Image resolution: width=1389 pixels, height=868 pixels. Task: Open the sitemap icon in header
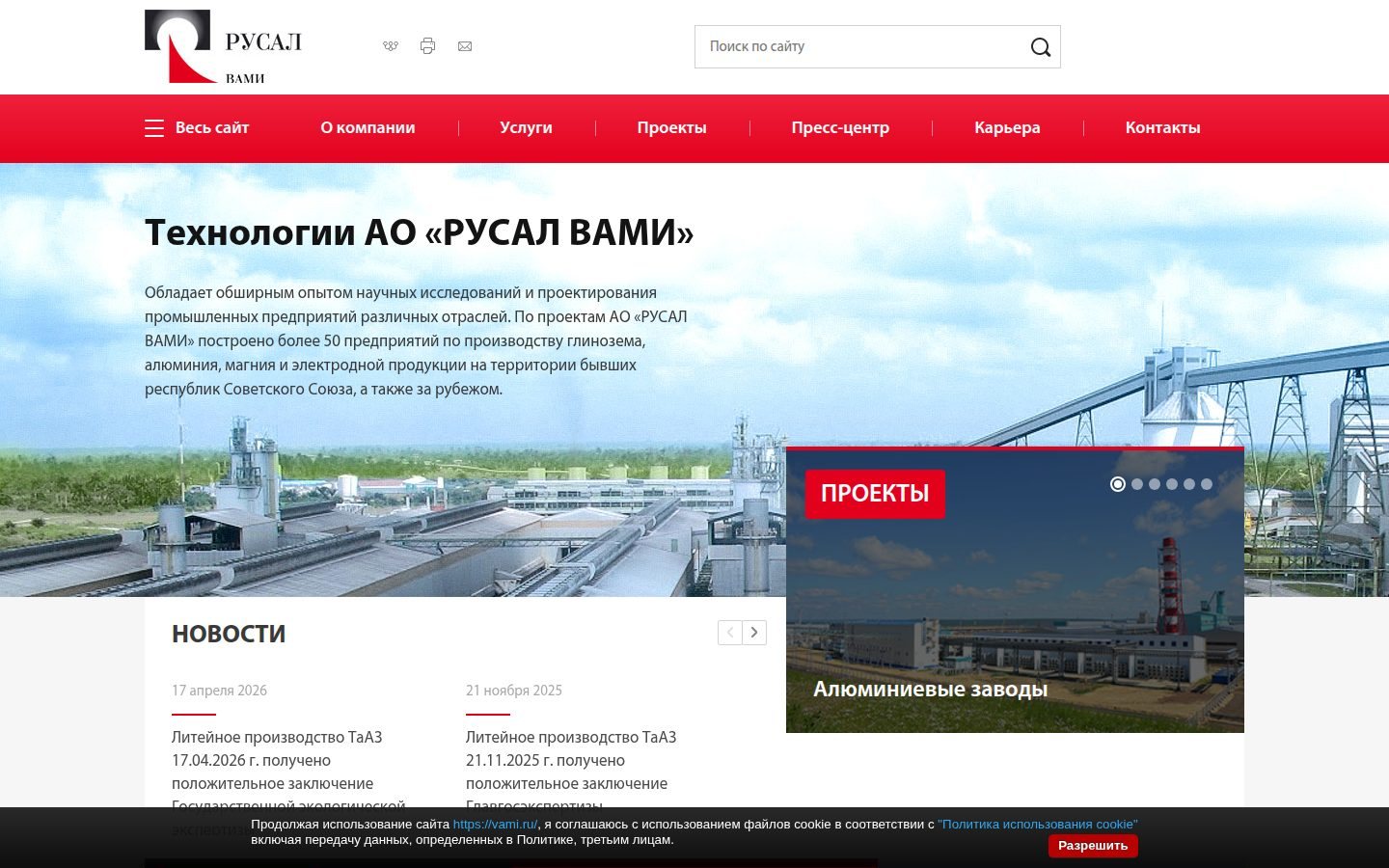[391, 46]
